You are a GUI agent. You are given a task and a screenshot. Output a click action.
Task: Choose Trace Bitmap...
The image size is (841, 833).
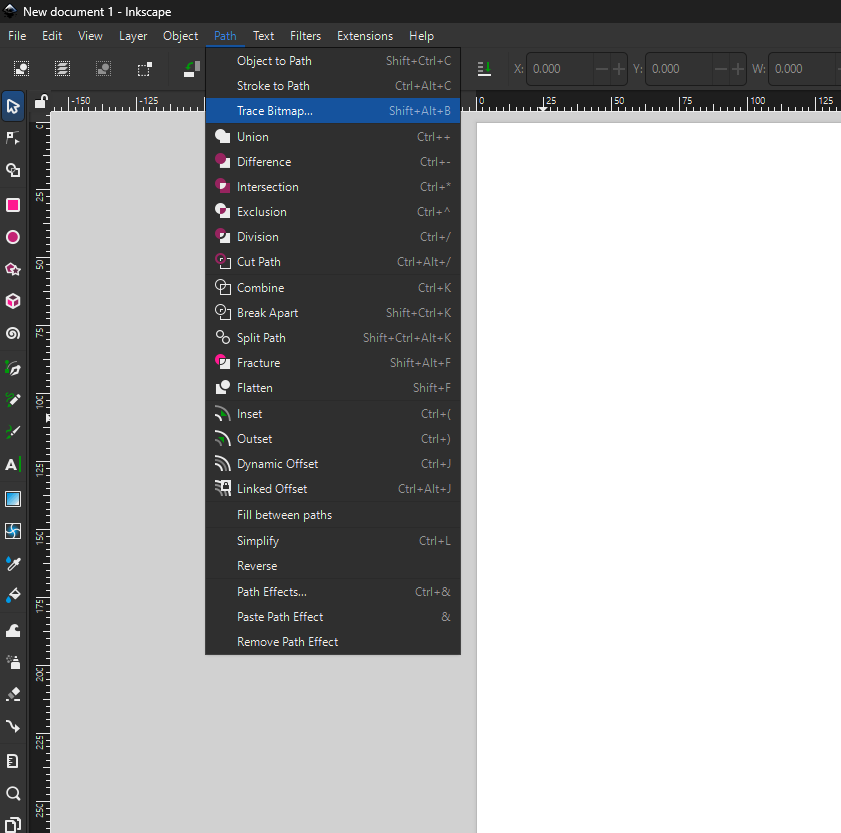tap(333, 110)
